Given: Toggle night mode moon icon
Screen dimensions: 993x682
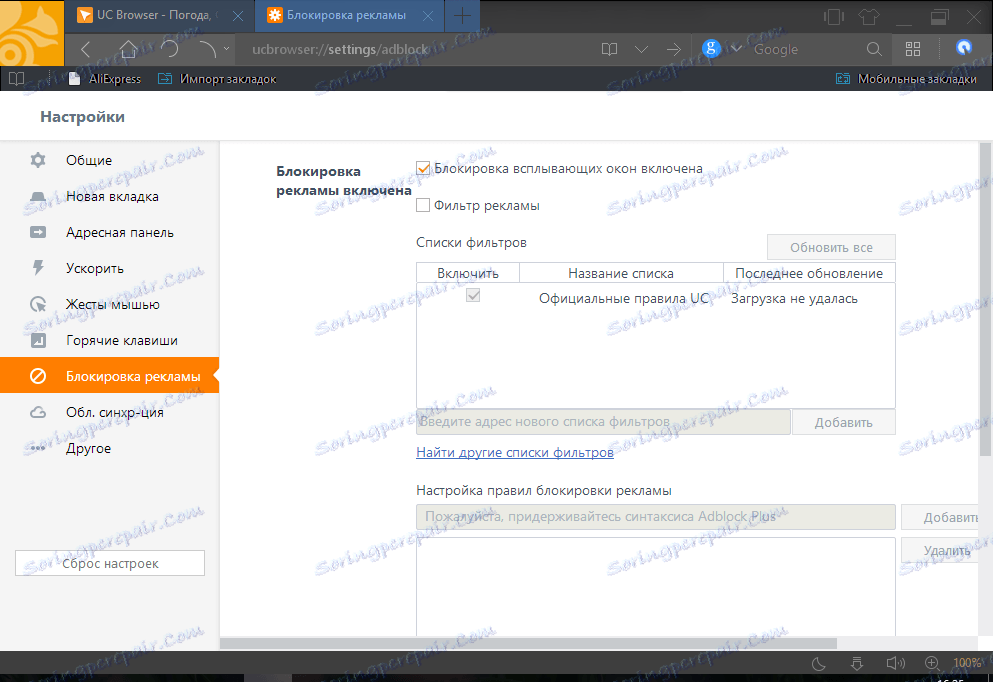Looking at the screenshot, I should 819,663.
